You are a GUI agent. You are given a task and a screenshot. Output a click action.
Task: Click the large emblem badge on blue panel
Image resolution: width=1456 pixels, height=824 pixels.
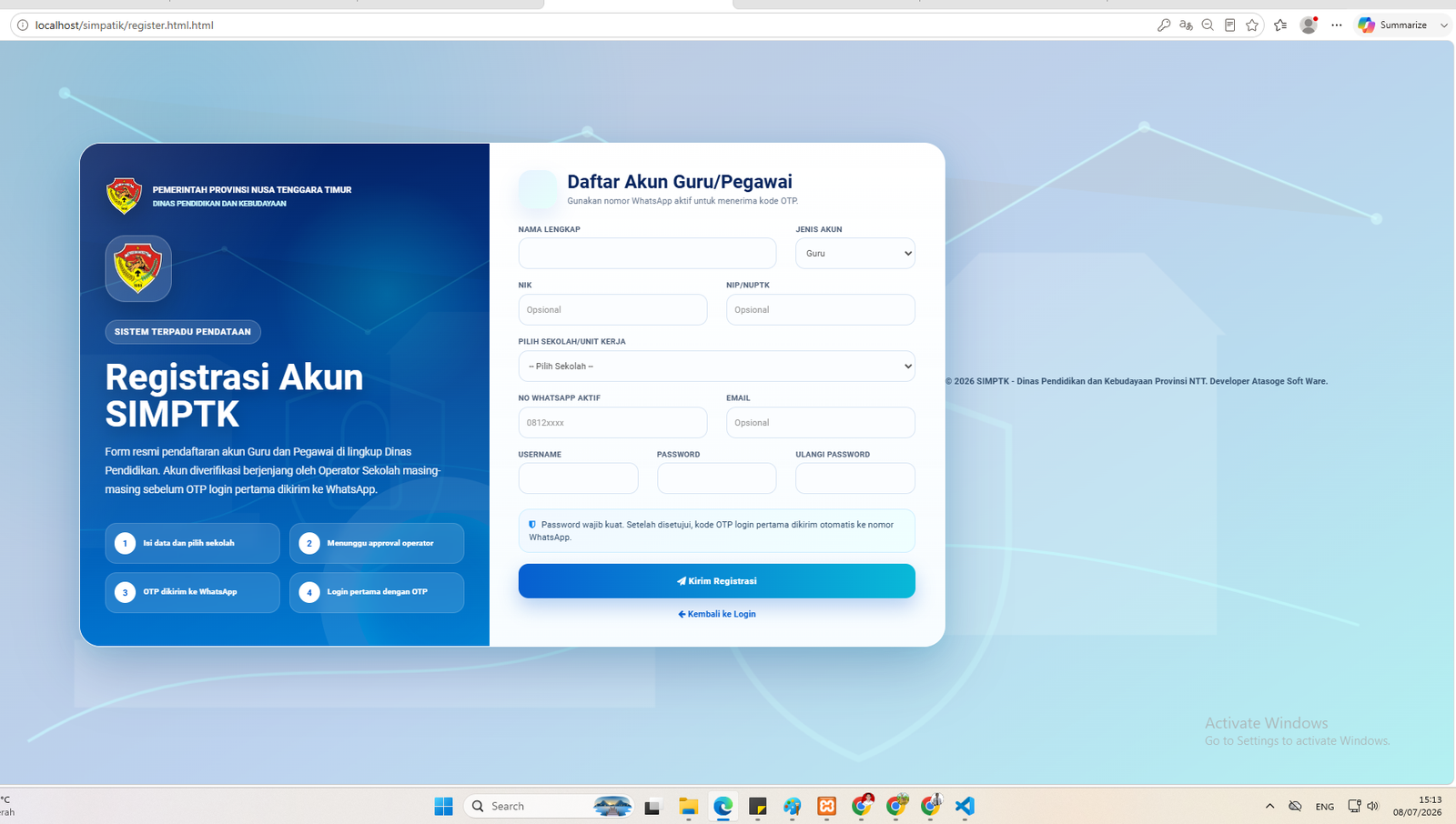138,268
